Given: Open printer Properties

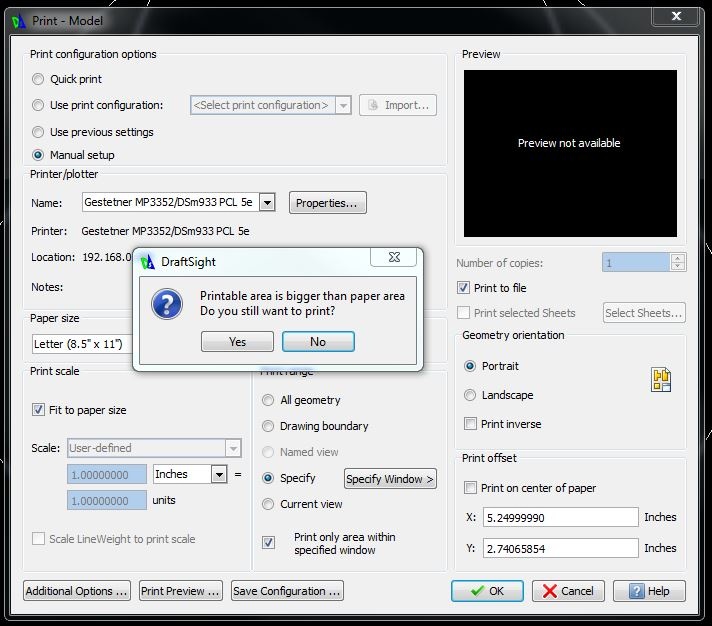Looking at the screenshot, I should click(328, 203).
